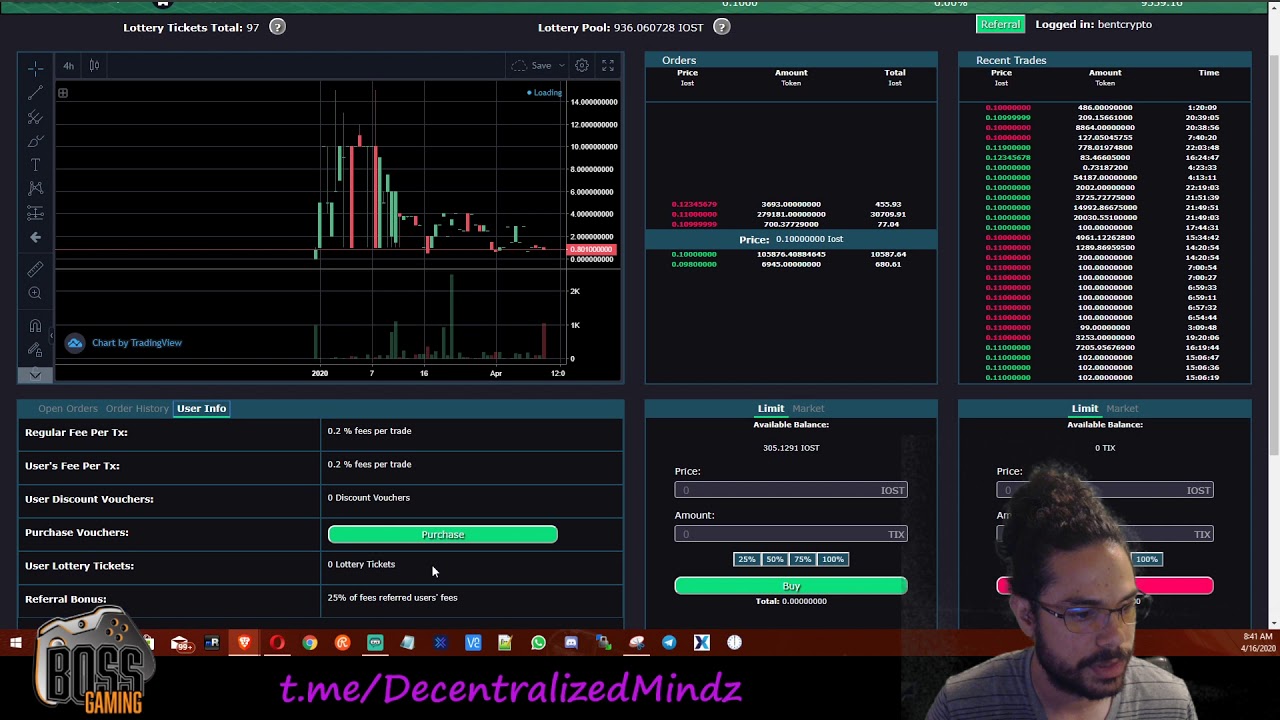Open the 4h time interval dropdown
The image size is (1280, 720).
[x=68, y=66]
